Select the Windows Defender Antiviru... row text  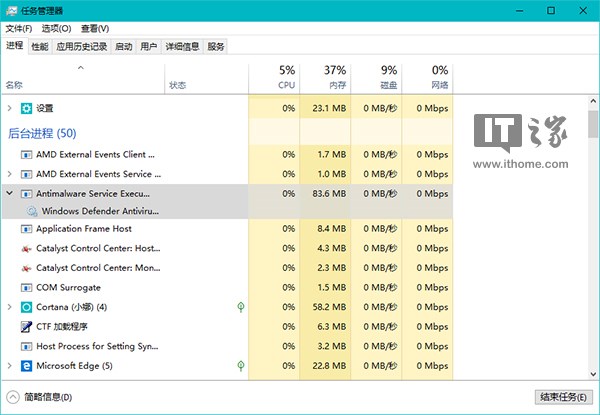point(100,211)
